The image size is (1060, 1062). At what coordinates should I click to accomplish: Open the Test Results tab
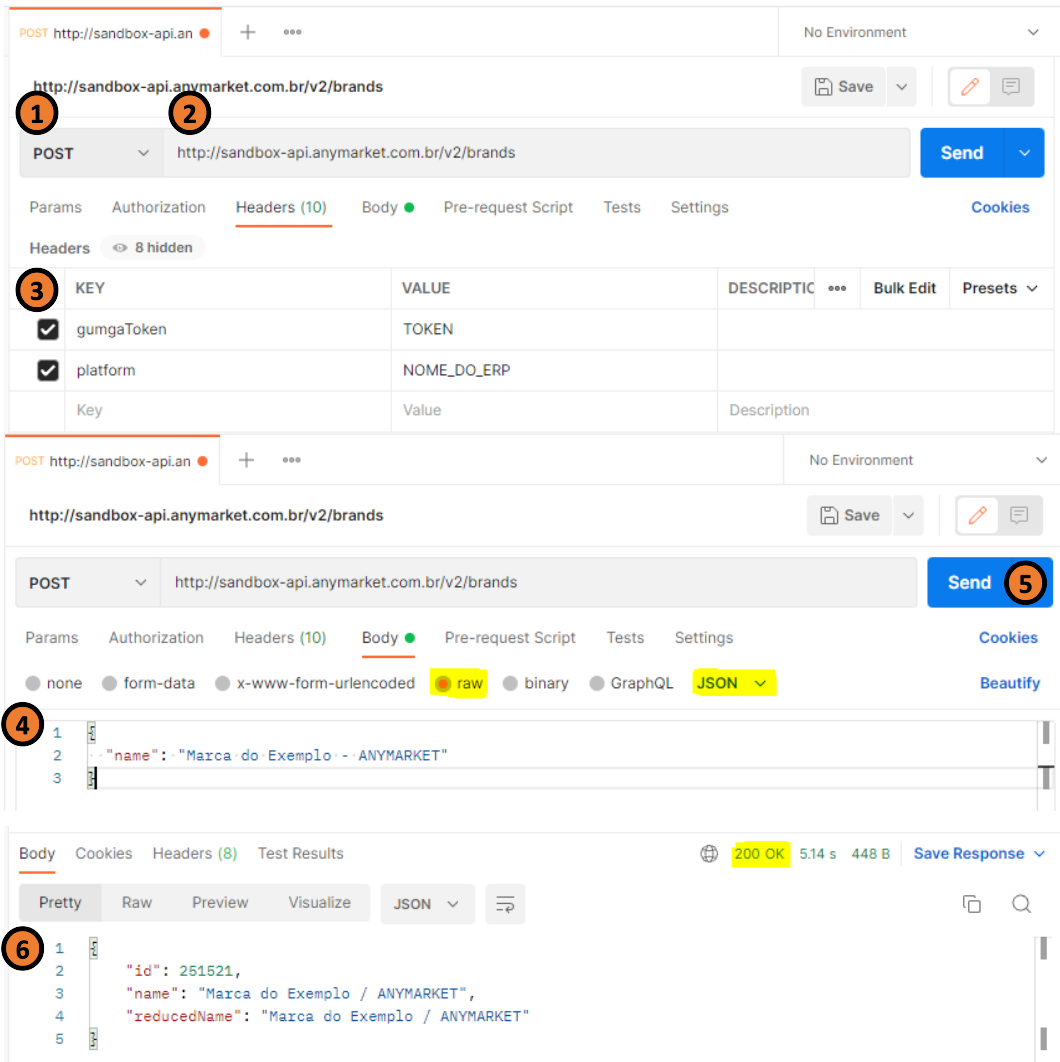coord(300,853)
